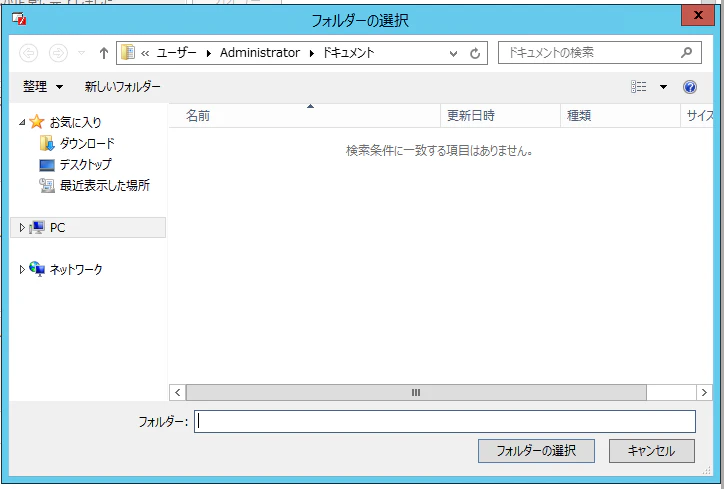
Task: Select お気に入り in the navigation pane
Action: pyautogui.click(x=75, y=122)
